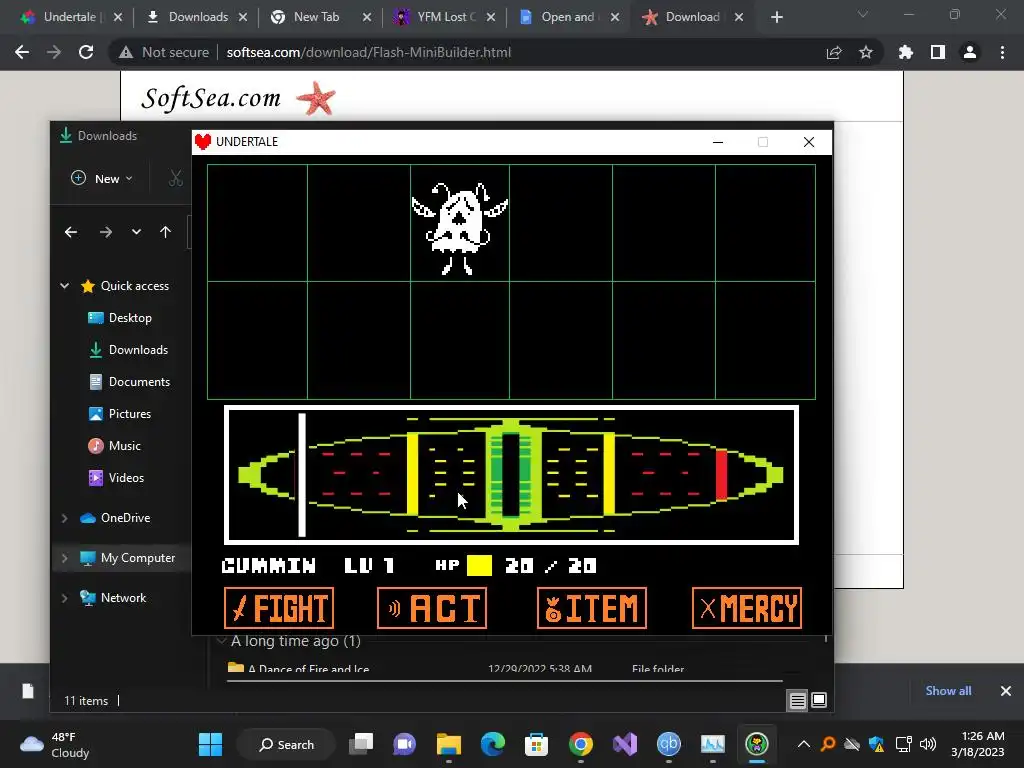Viewport: 1024px width, 768px height.
Task: Share this page icon in Chrome
Action: coord(834,52)
